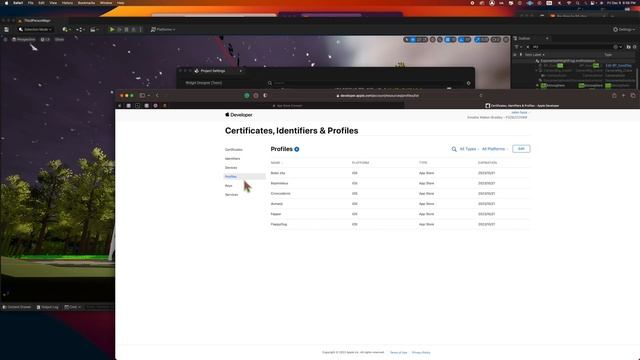The height and width of the screenshot is (360, 640).
Task: Open the Unreal Settings dropdown
Action: pos(624,29)
